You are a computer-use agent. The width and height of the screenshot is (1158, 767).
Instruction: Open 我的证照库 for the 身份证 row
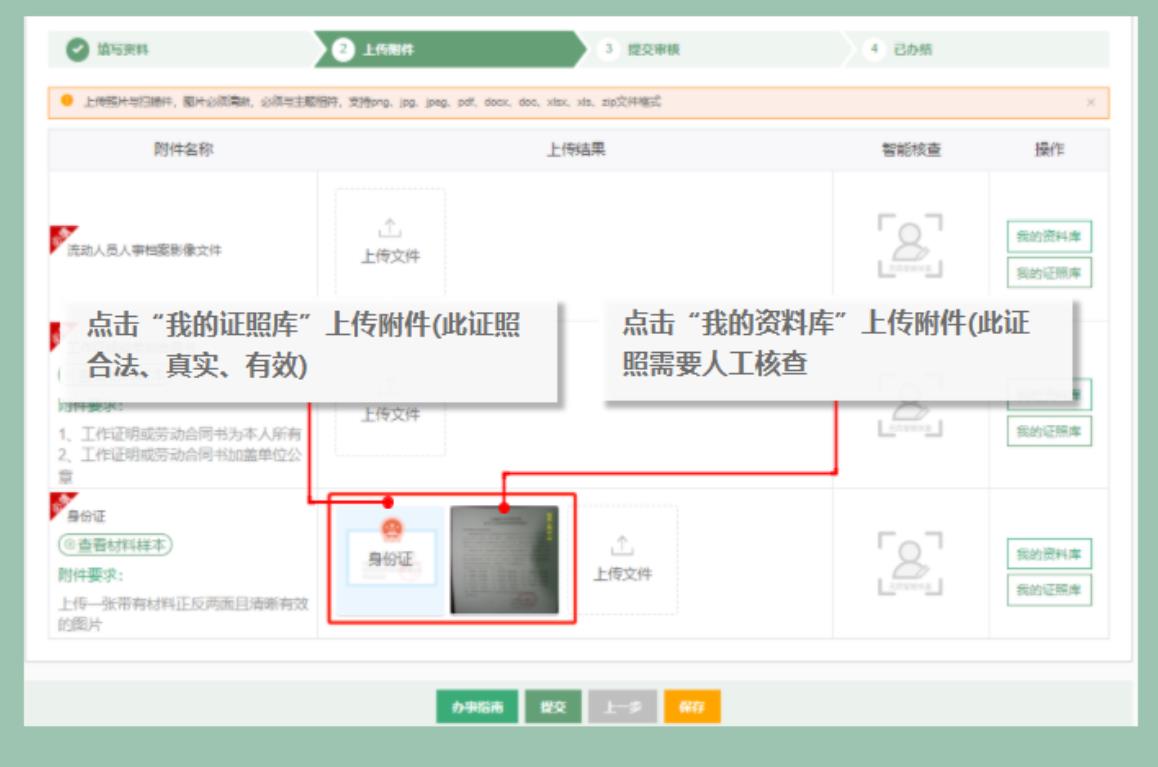click(x=1049, y=590)
